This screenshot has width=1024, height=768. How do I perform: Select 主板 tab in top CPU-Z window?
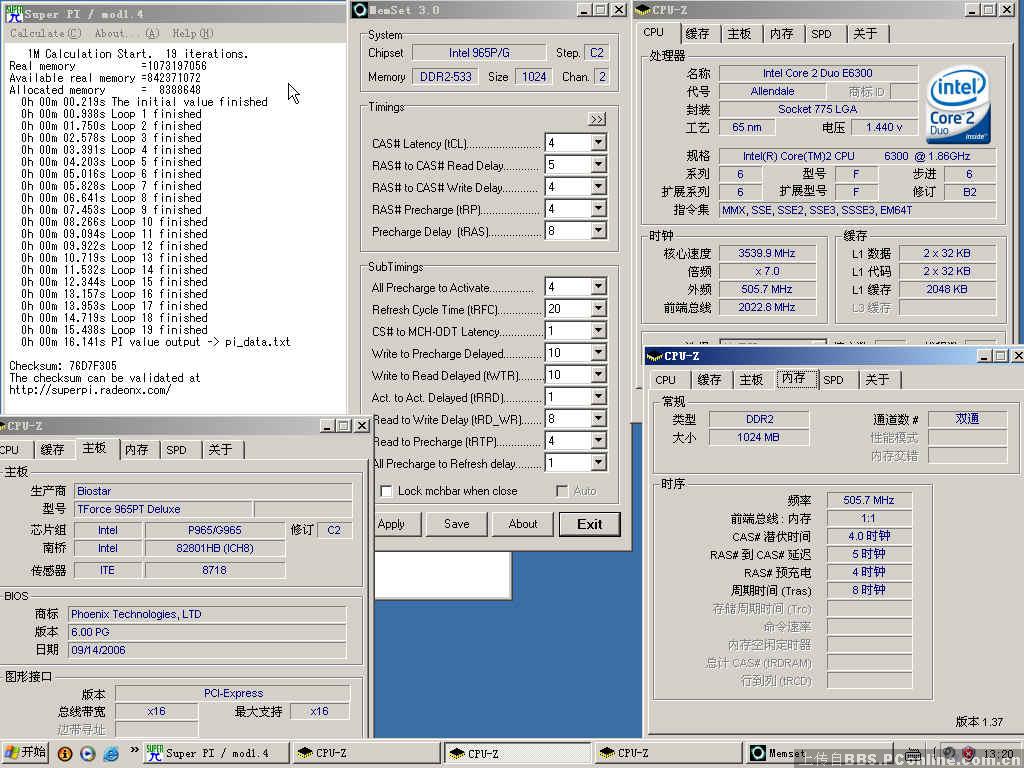(x=739, y=33)
